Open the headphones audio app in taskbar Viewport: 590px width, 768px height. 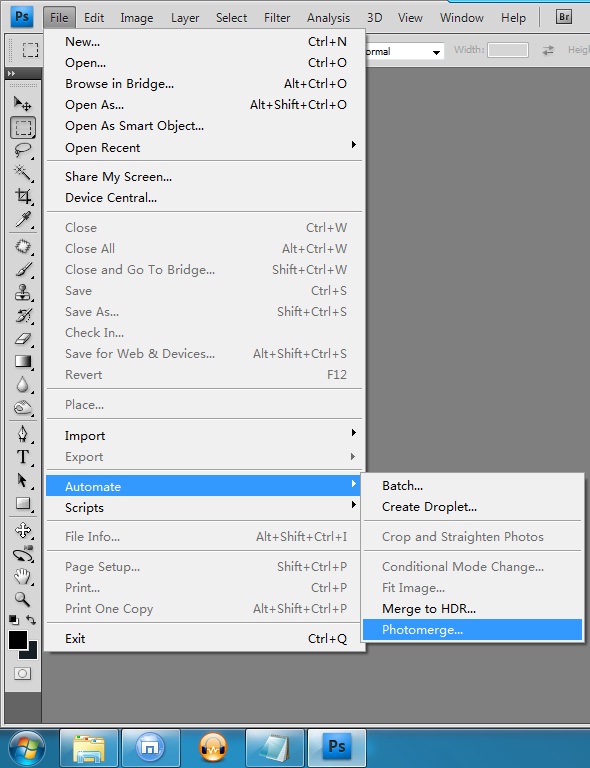tap(213, 748)
